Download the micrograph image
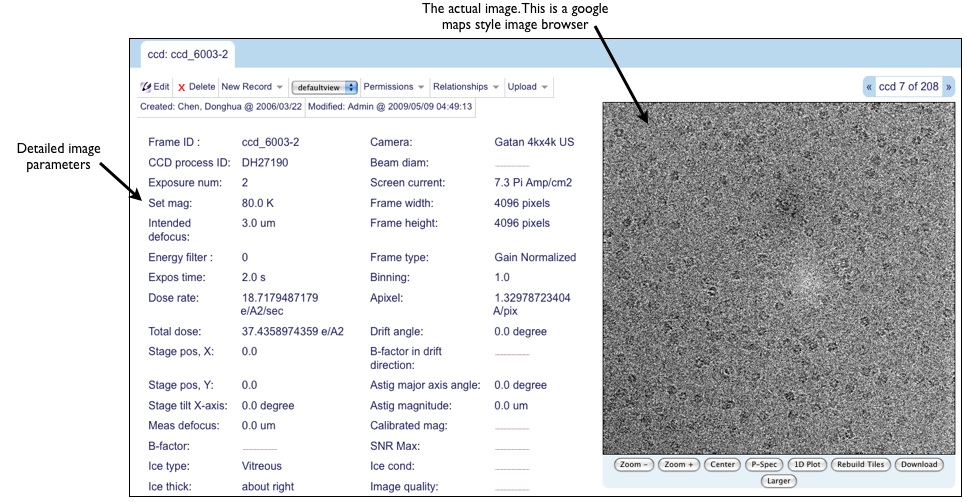This screenshot has height=502, width=967. click(x=917, y=464)
